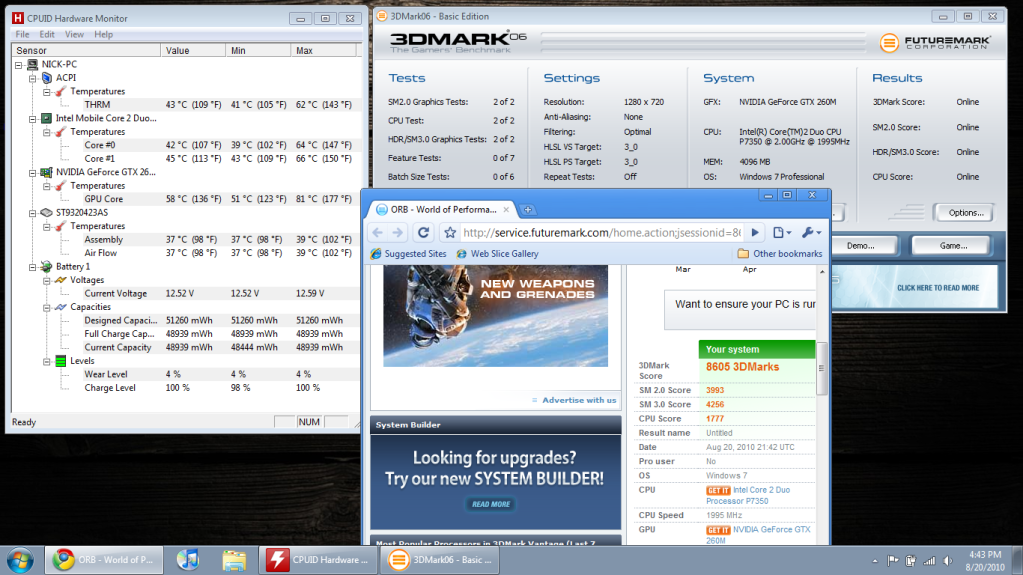Image resolution: width=1023 pixels, height=575 pixels.
Task: Collapse the ST9320423AS drive node
Action: pyautogui.click(x=33, y=213)
